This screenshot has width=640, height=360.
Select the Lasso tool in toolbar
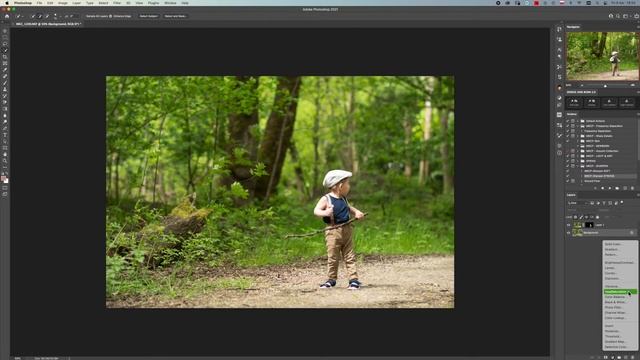pyautogui.click(x=5, y=44)
